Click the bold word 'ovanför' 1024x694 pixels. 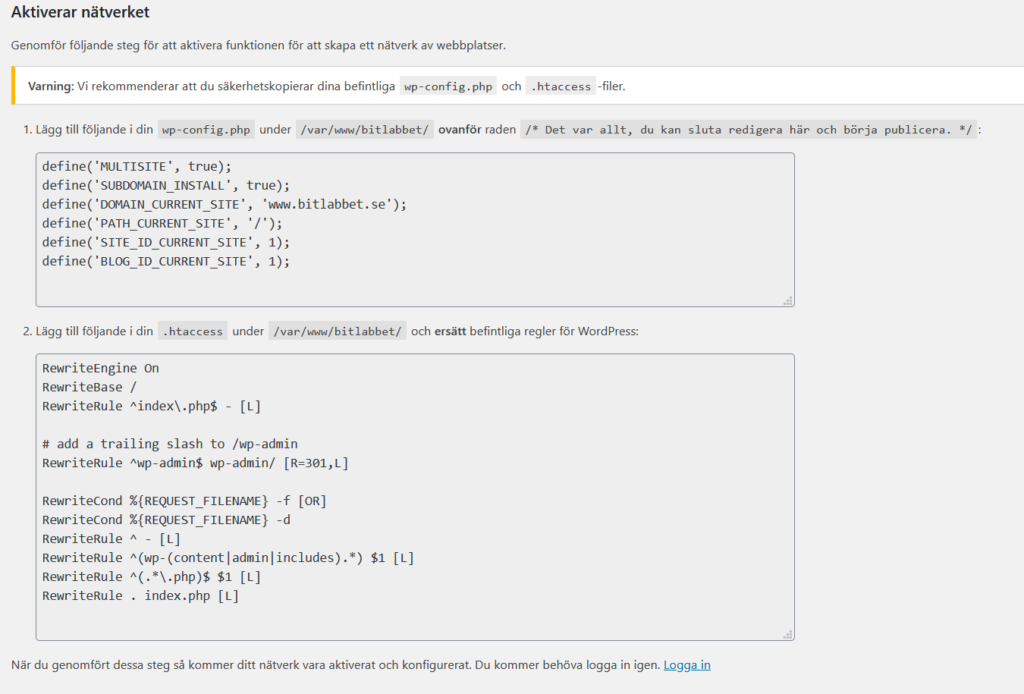[x=460, y=129]
